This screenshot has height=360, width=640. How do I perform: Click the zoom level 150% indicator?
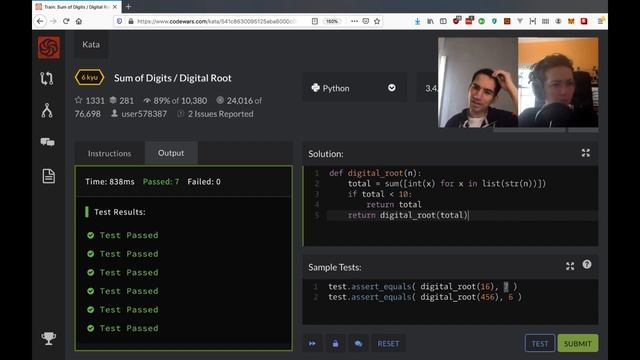pyautogui.click(x=332, y=21)
